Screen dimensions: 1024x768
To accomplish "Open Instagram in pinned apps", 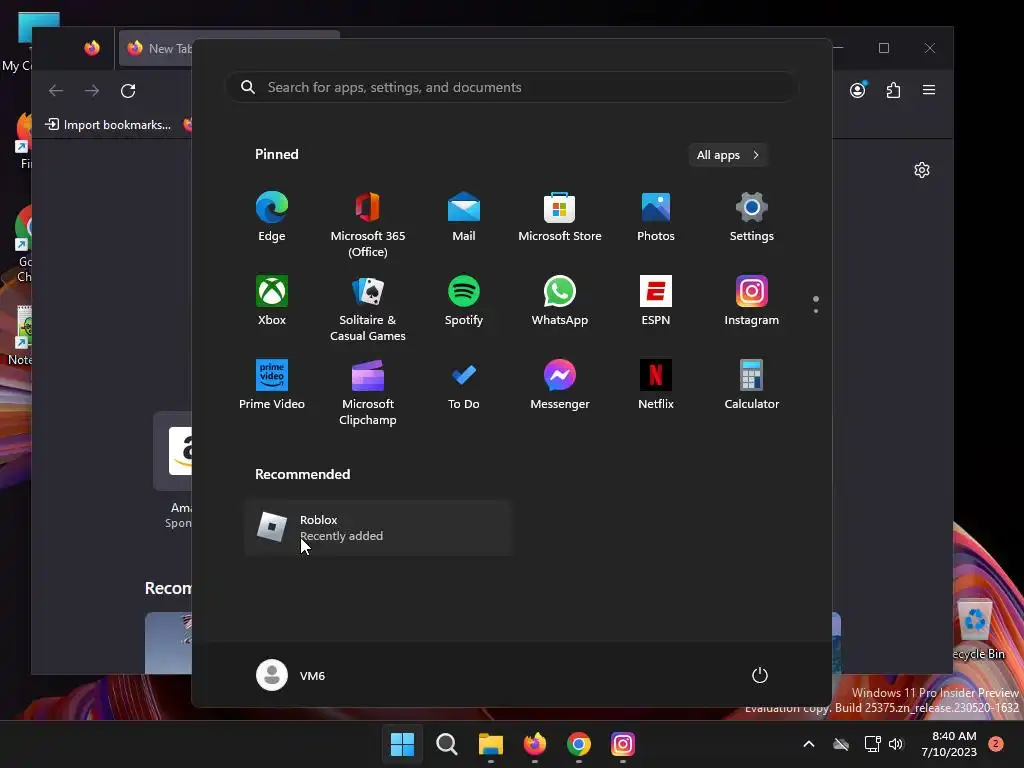I will [x=752, y=301].
